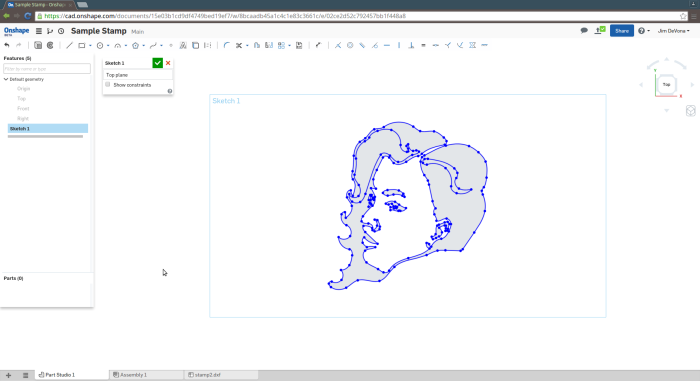Screen dimensions: 700x381
Task: Accept Sketch 1 with green checkmark
Action: pyautogui.click(x=158, y=63)
